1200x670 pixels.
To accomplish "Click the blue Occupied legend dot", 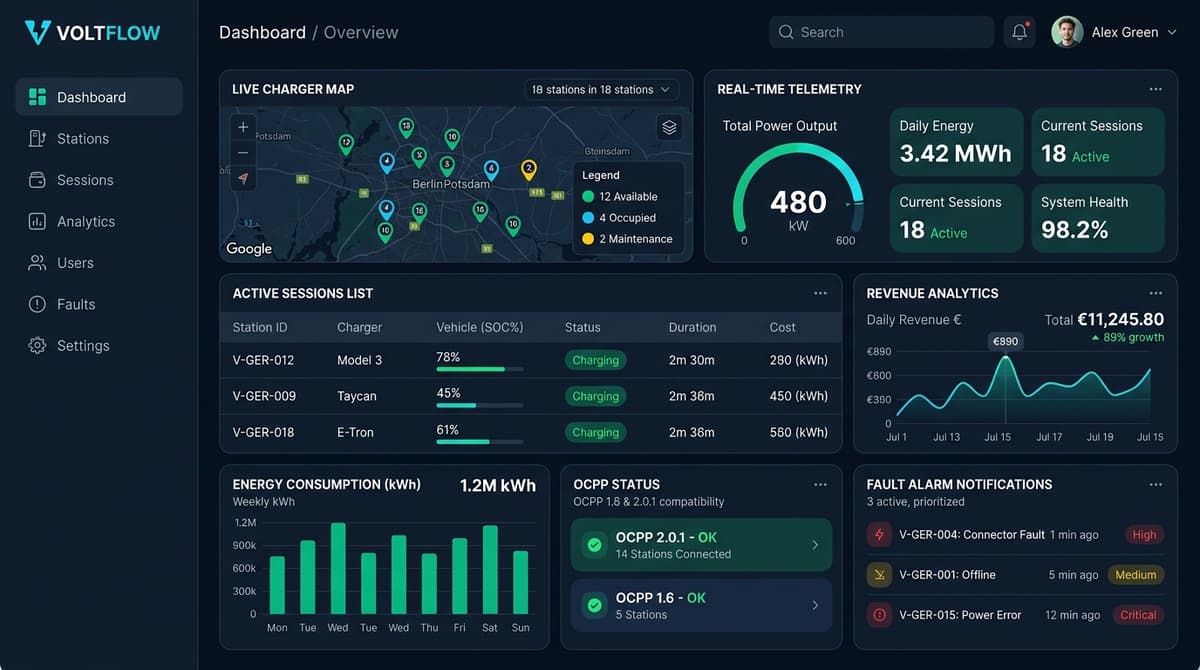I will click(588, 218).
